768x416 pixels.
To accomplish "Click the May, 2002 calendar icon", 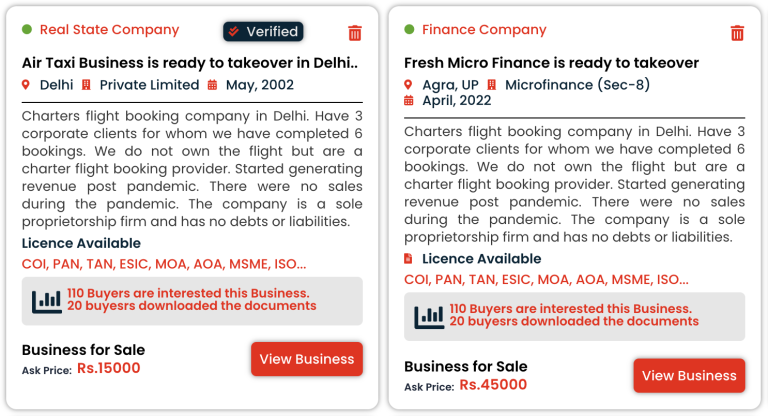I will click(212, 85).
